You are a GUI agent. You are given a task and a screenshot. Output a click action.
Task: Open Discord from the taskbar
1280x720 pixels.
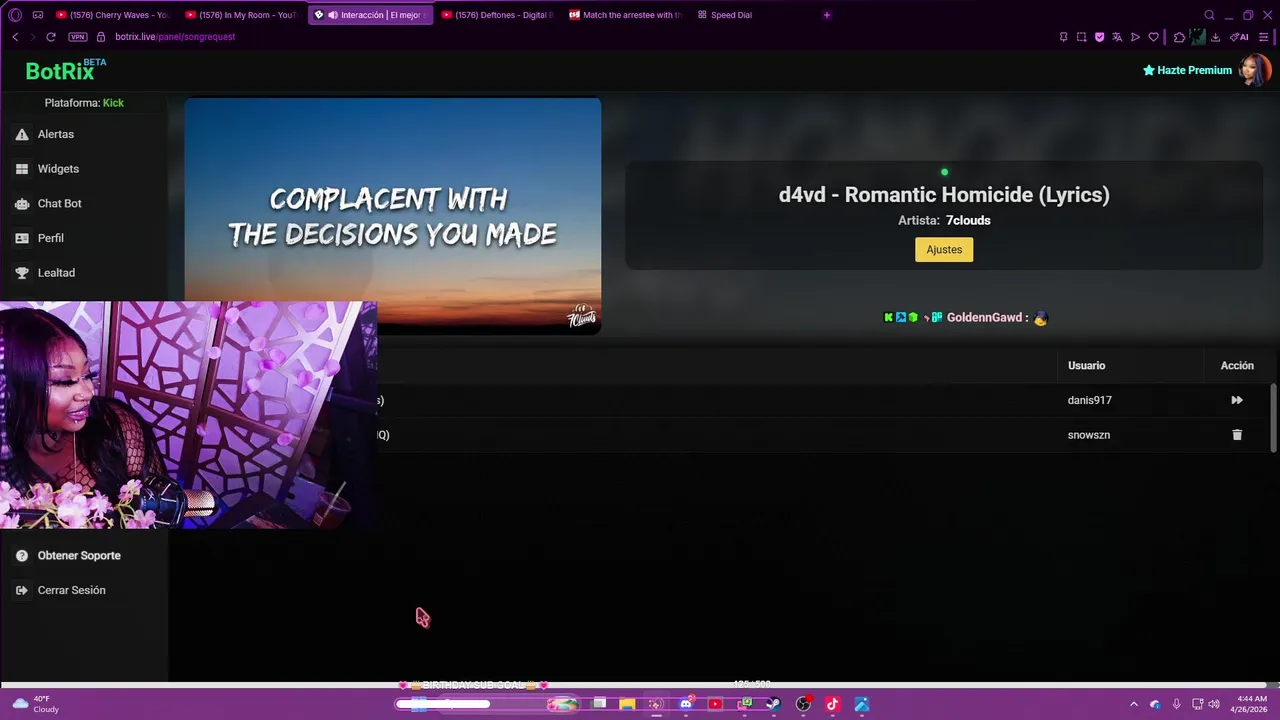[x=686, y=704]
